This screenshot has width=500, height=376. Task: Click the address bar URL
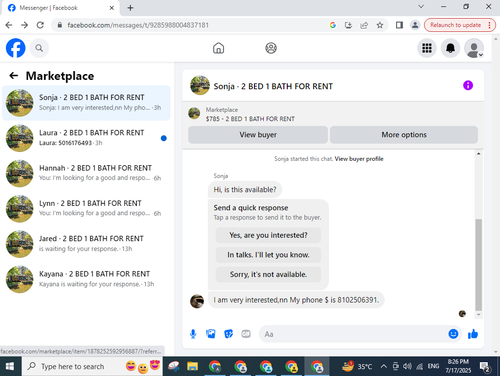tap(138, 25)
